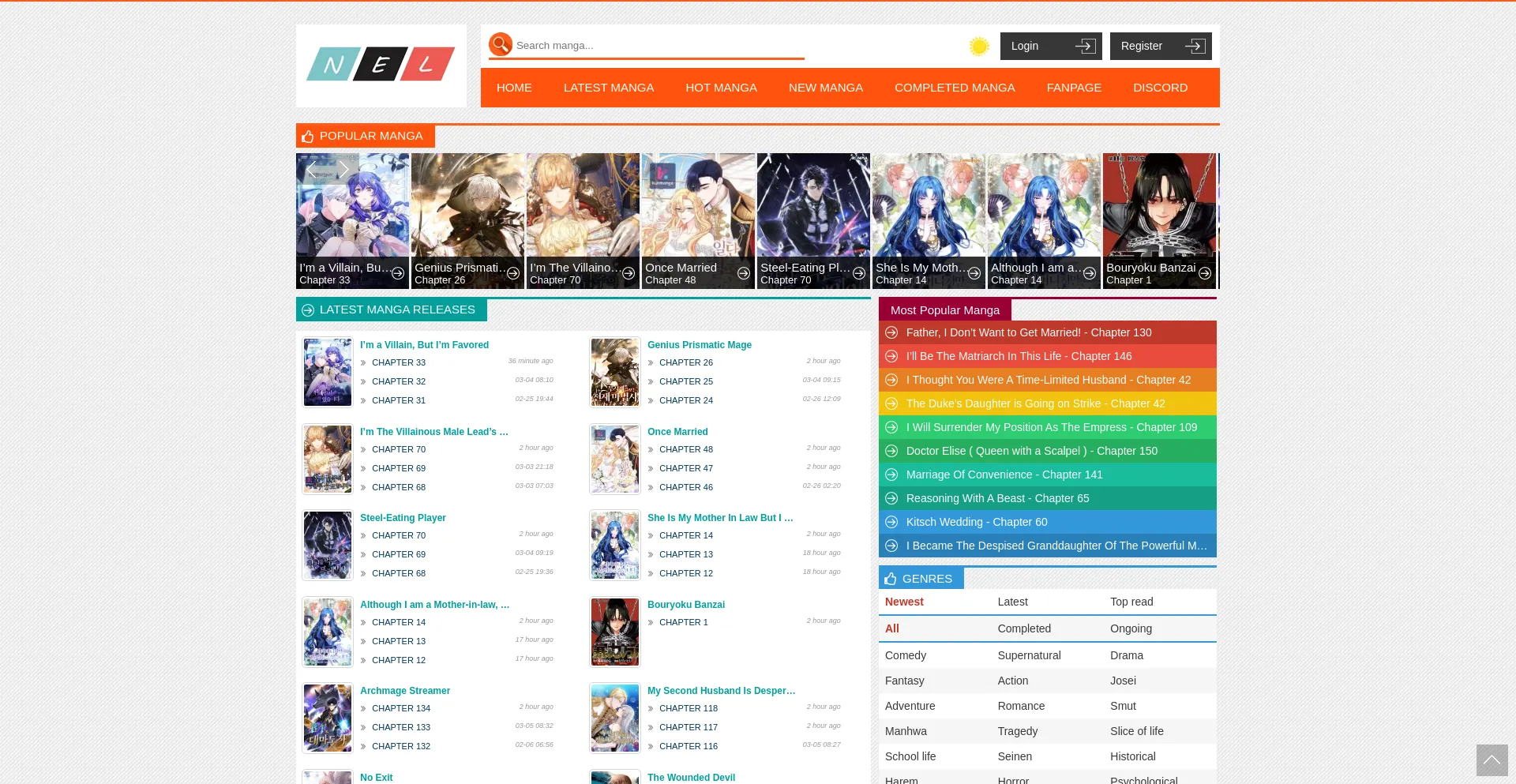Click the orange search magnifier icon
Viewport: 1516px width, 784px height.
[500, 44]
